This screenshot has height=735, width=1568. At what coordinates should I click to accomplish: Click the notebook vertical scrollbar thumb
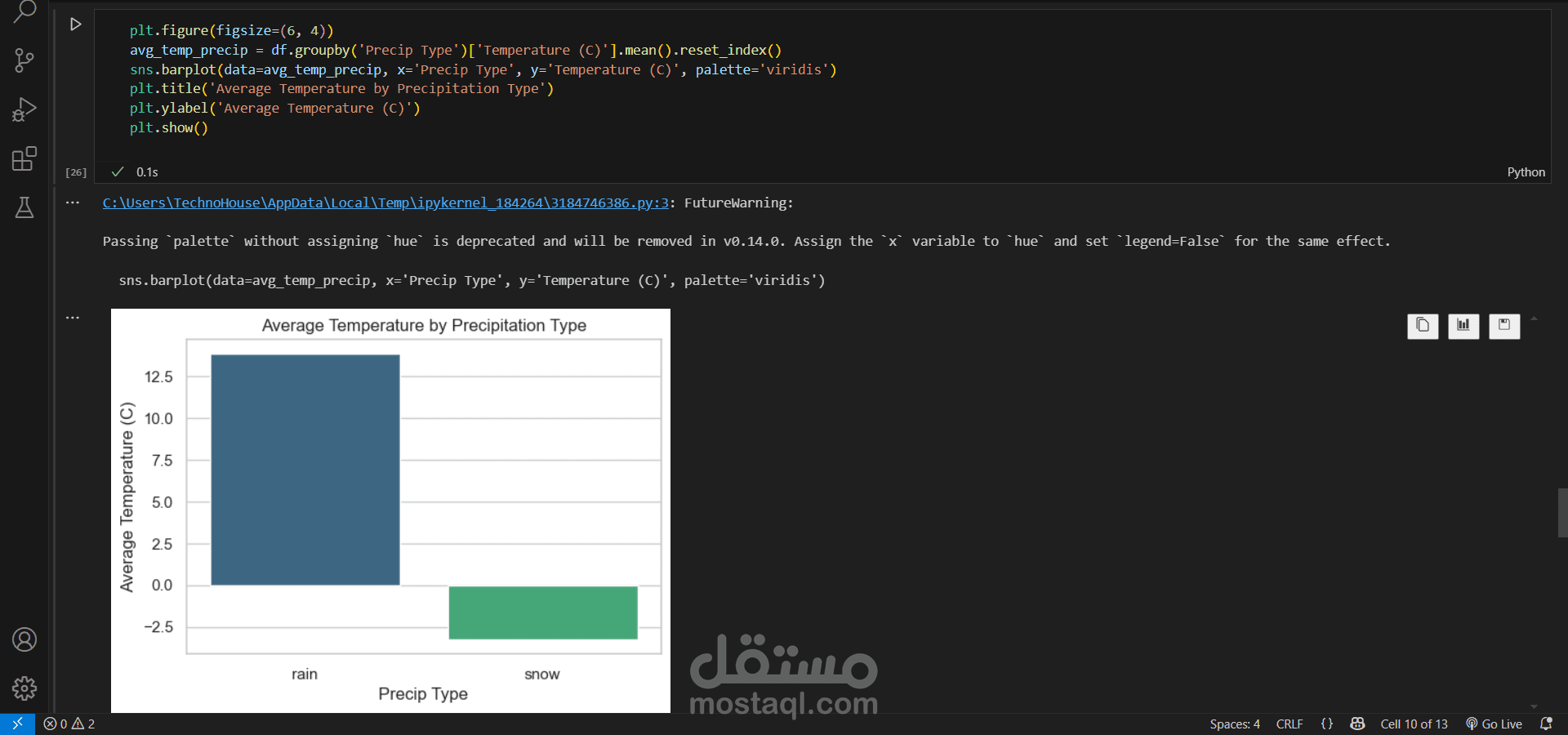click(x=1562, y=513)
